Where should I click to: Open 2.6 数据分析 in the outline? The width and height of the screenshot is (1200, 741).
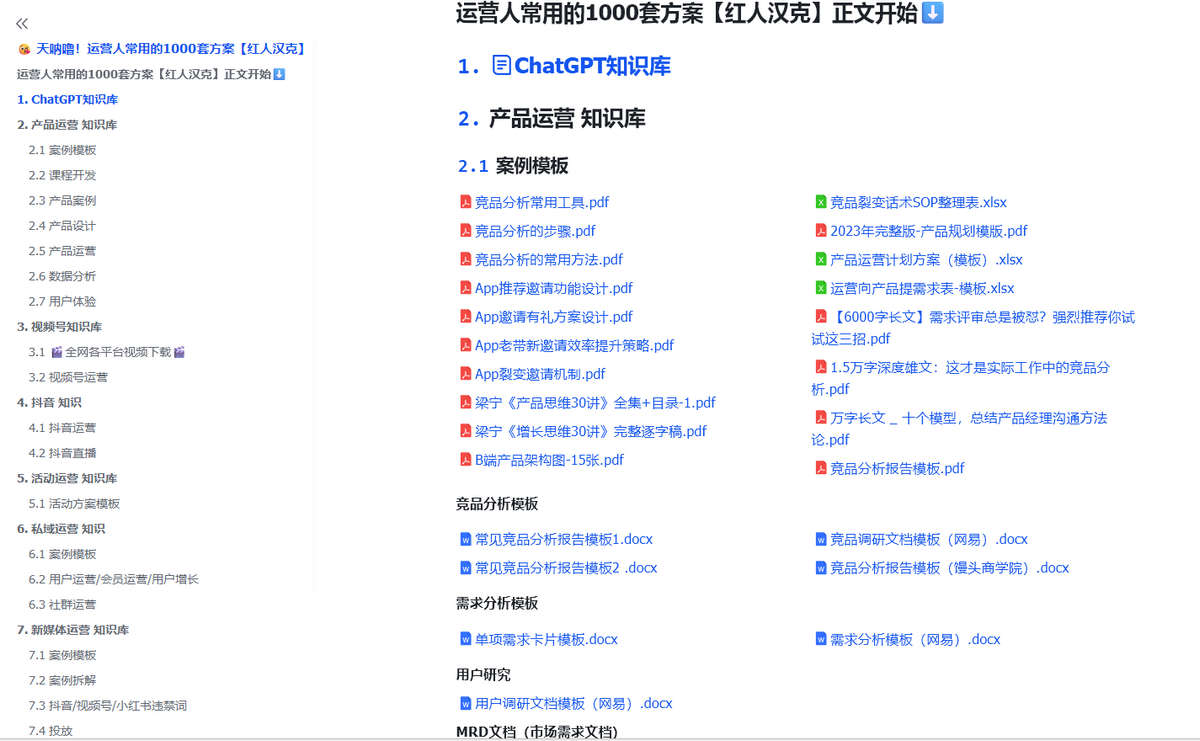[62, 276]
